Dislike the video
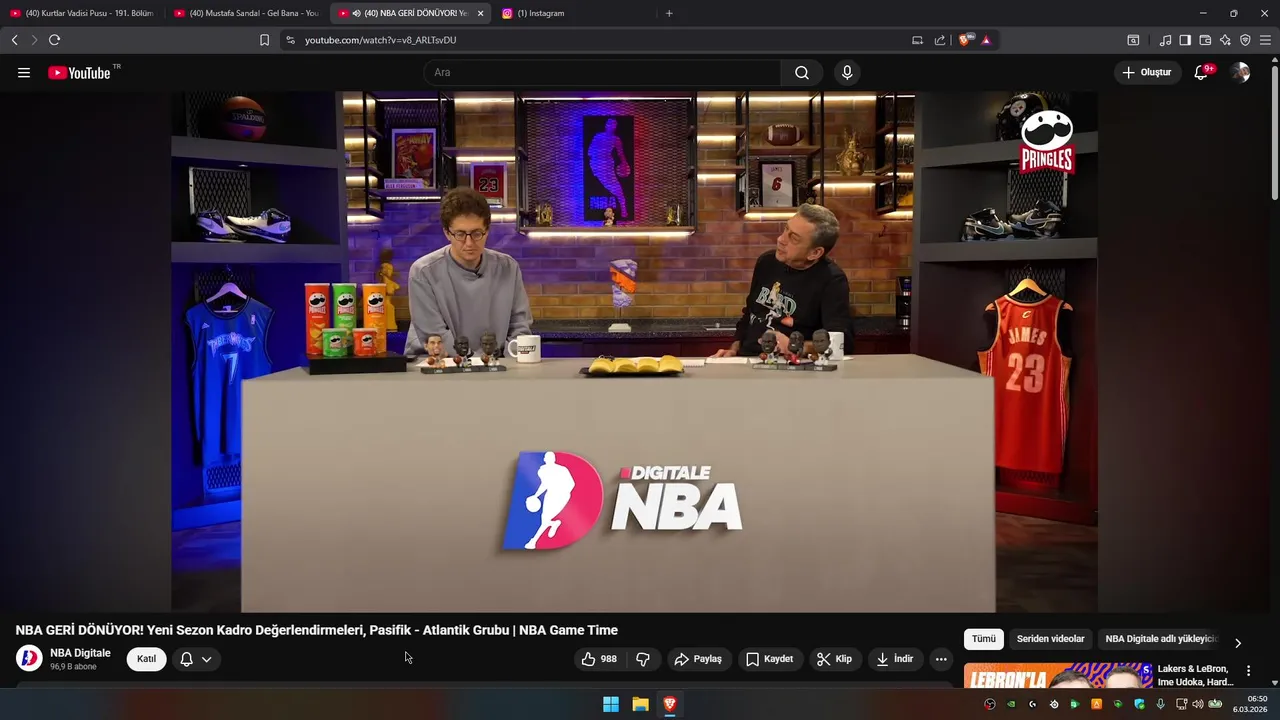Viewport: 1280px width, 720px height. (643, 659)
